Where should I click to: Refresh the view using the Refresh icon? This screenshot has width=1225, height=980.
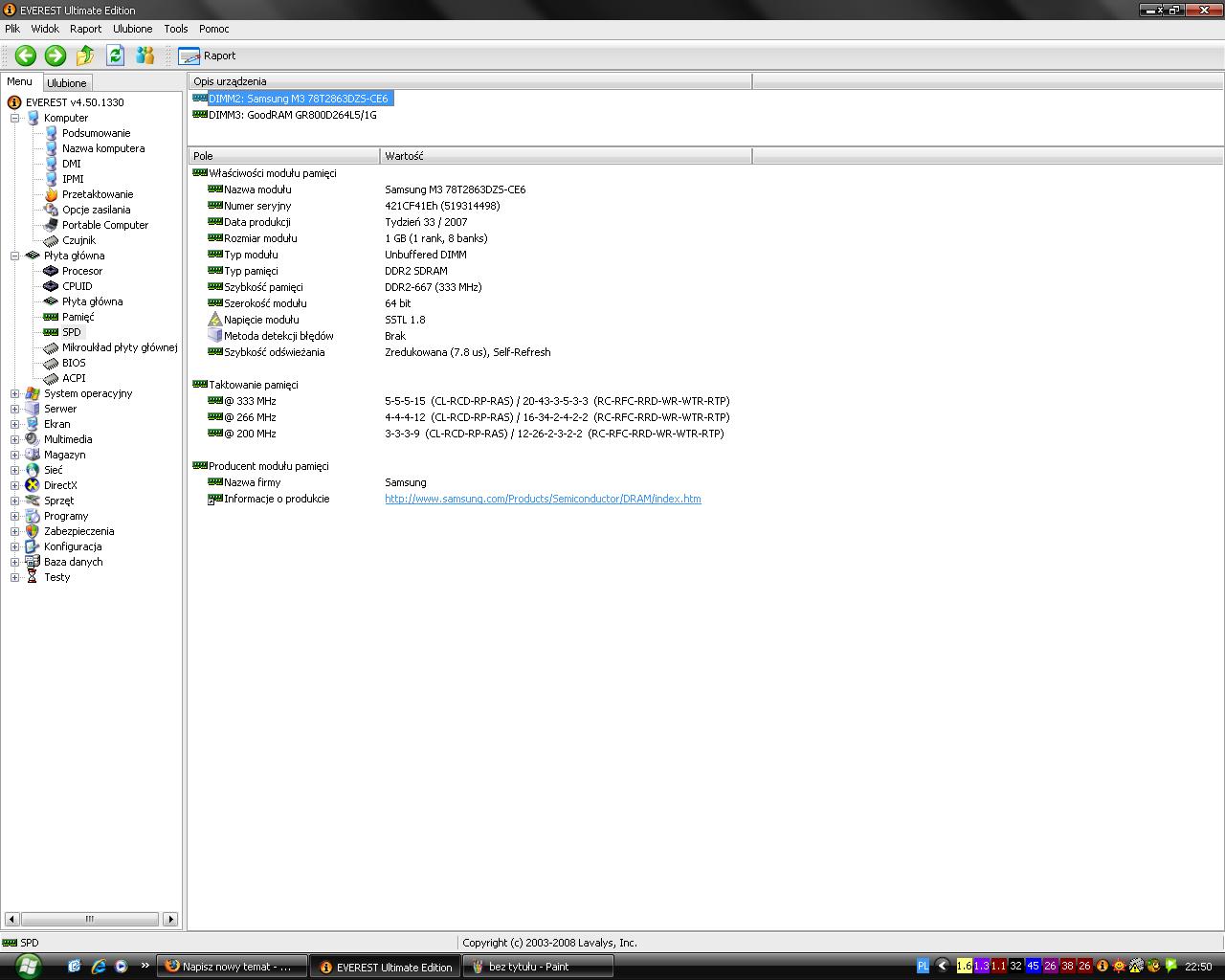click(116, 56)
